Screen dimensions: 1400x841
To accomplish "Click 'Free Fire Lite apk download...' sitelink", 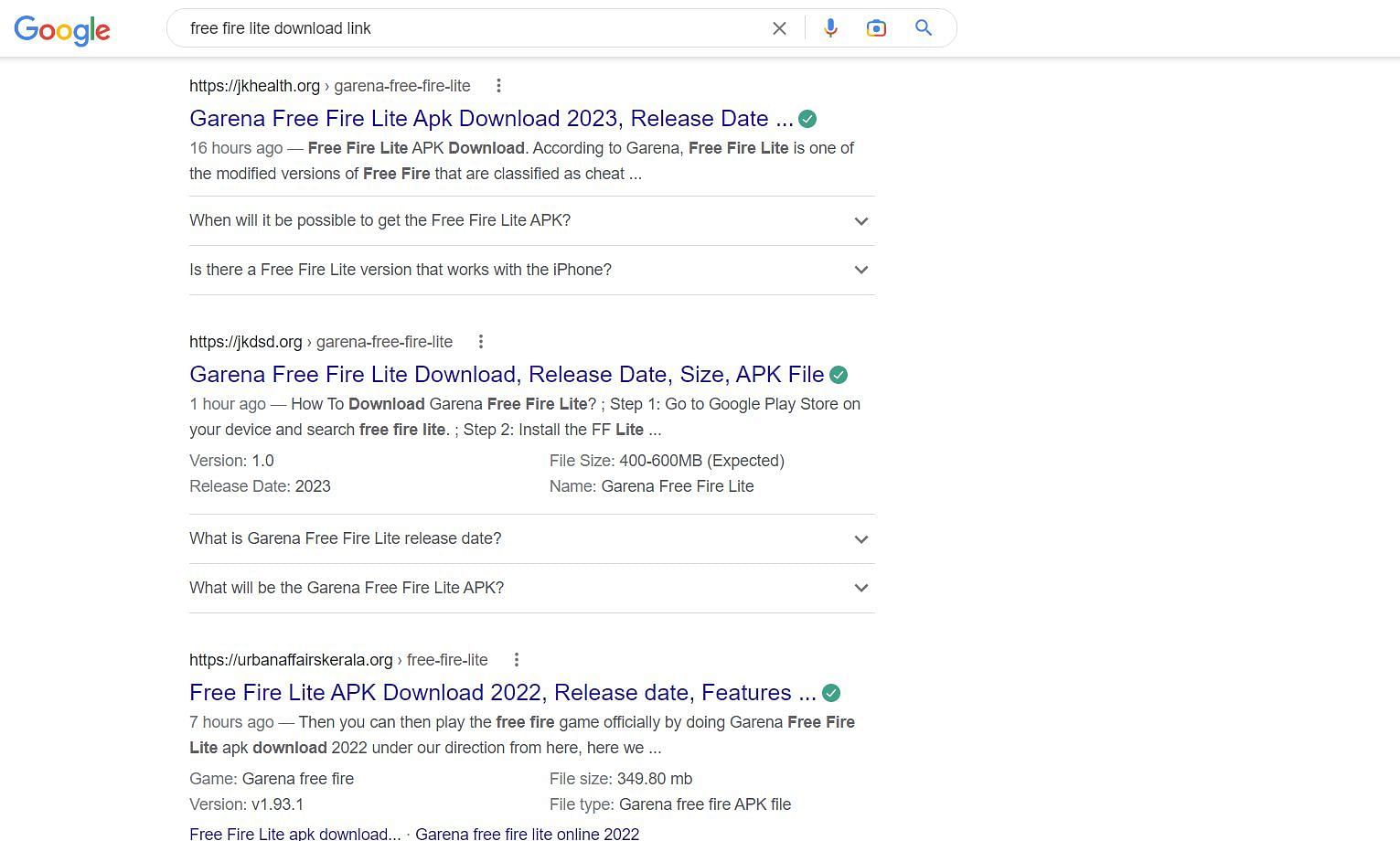I will pos(294,833).
